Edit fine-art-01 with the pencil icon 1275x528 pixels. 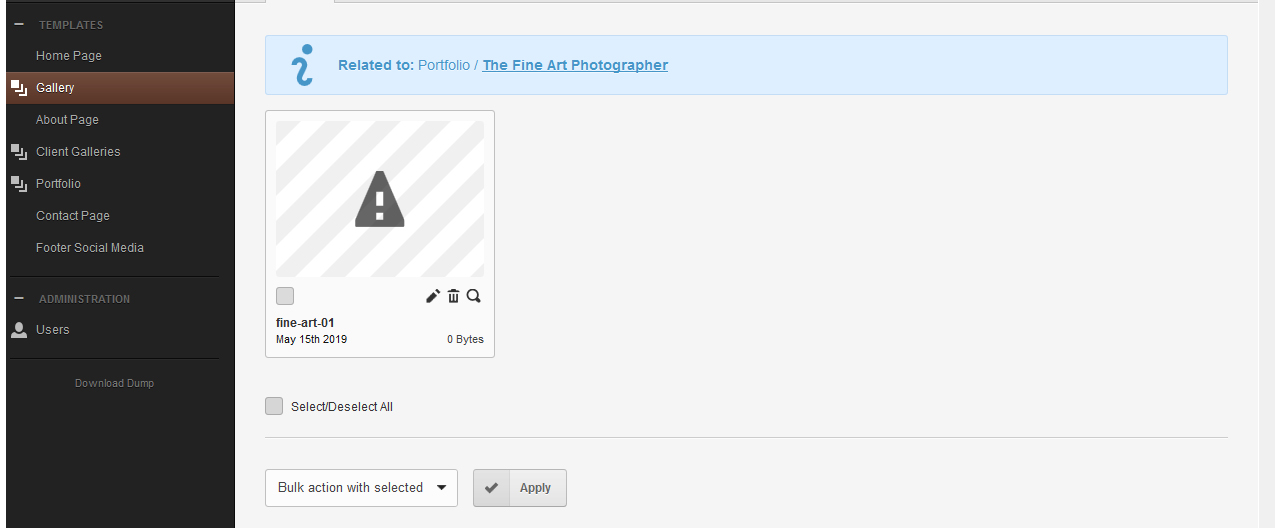pyautogui.click(x=433, y=296)
